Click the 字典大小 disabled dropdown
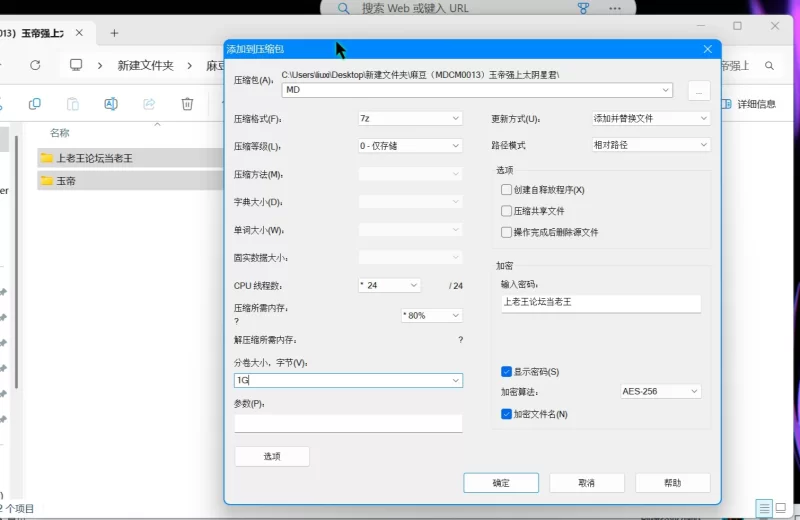 coord(410,202)
